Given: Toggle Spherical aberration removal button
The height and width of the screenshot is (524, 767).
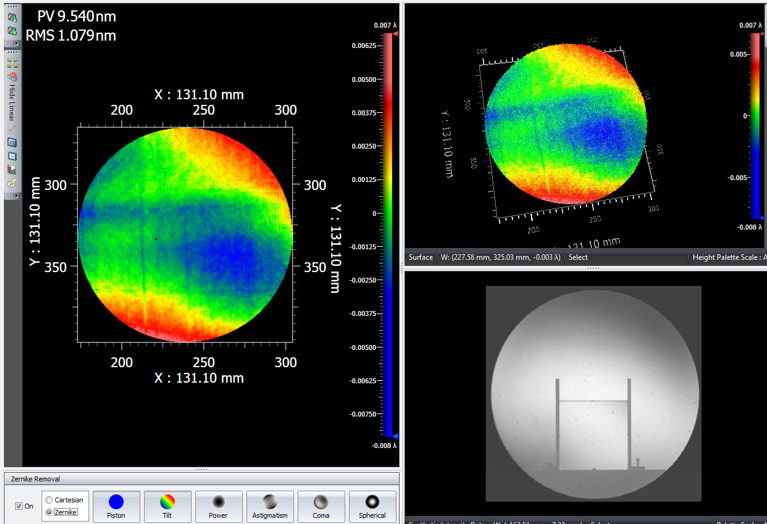Looking at the screenshot, I should [372, 506].
